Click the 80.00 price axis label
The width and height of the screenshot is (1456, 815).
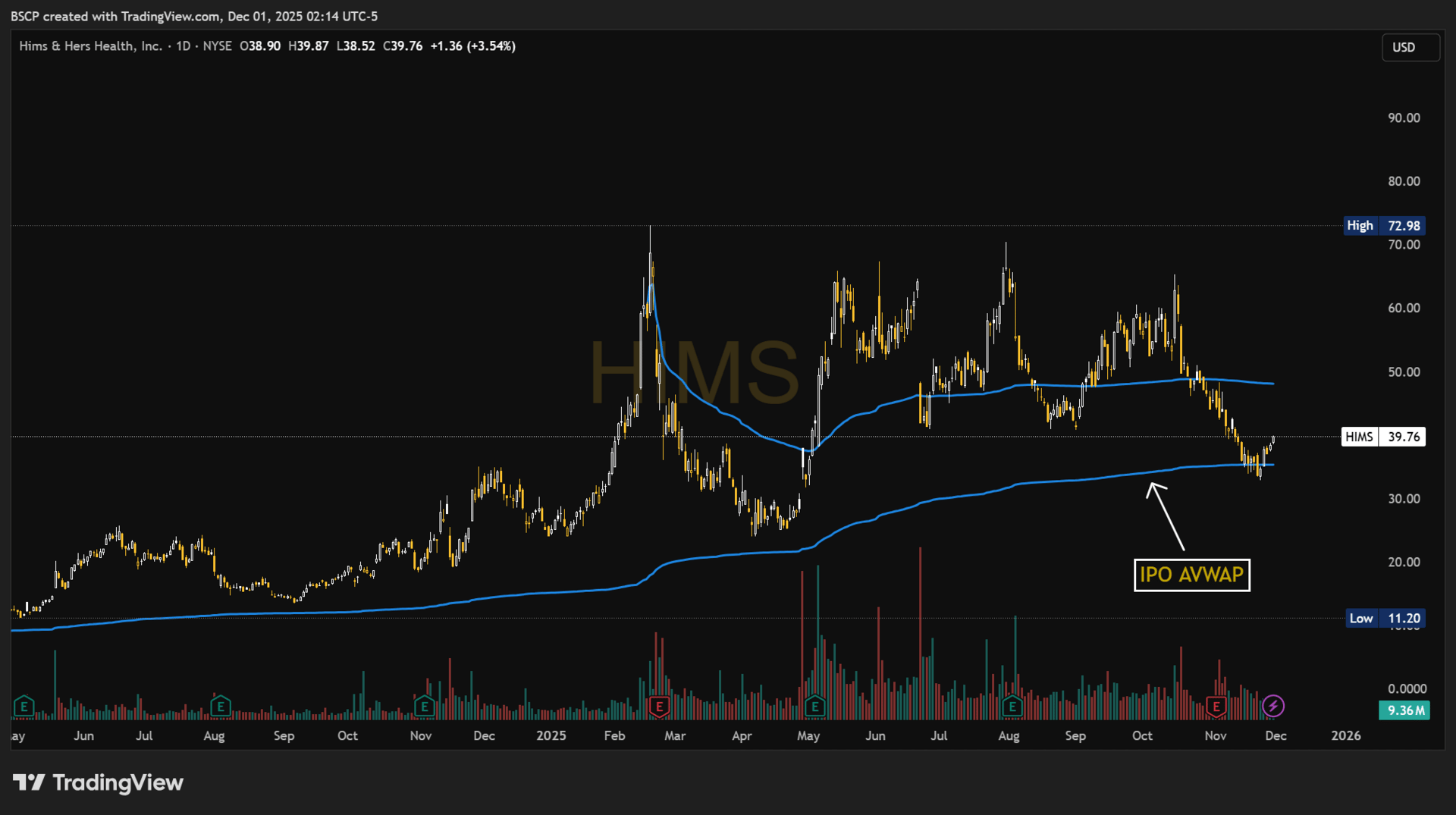(x=1404, y=181)
